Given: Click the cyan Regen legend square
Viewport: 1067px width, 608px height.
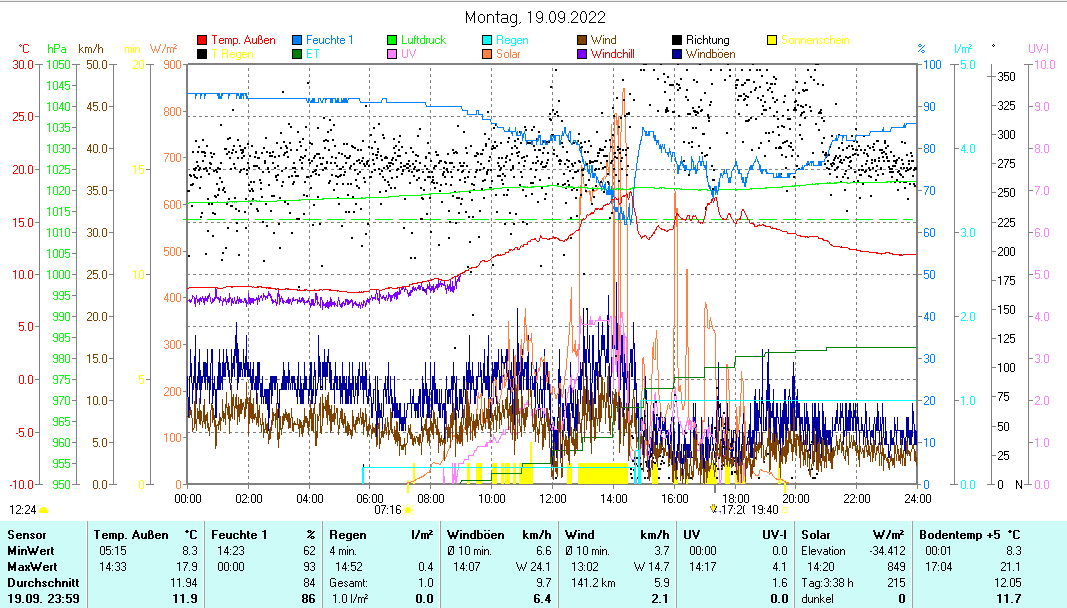Looking at the screenshot, I should [488, 40].
